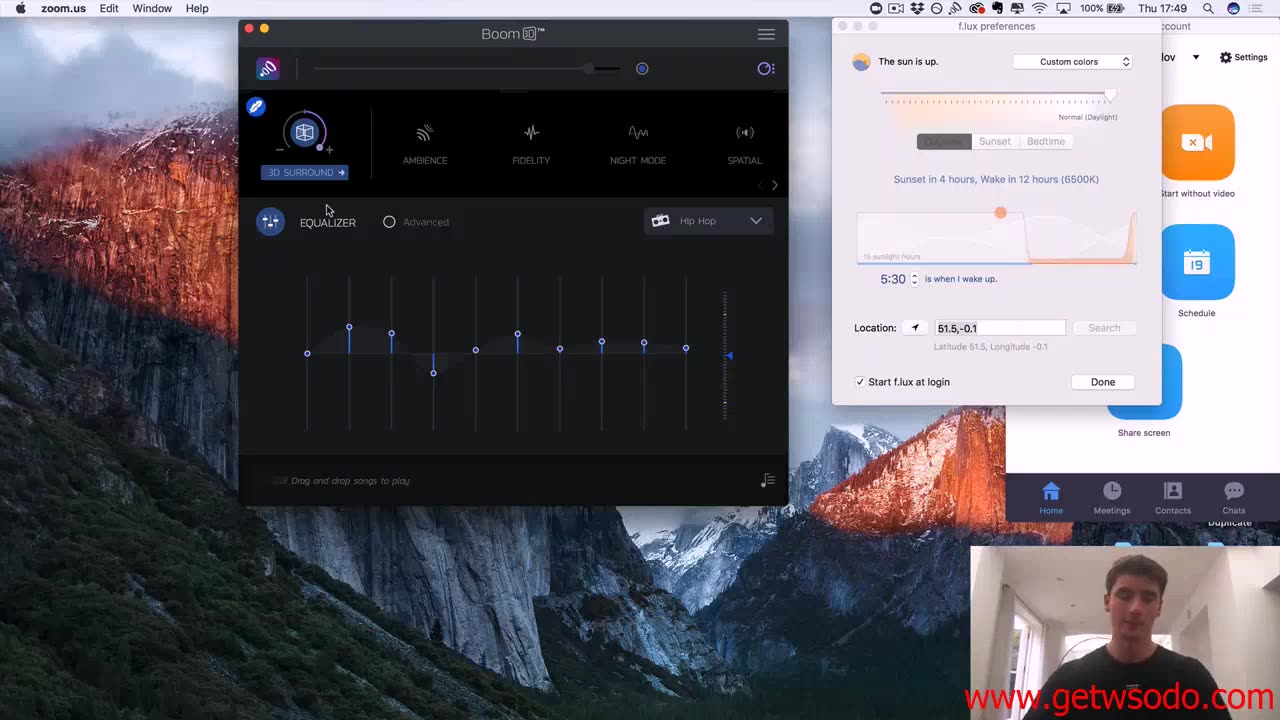Click the f.lux location input field
1280x720 pixels.
pos(1000,328)
